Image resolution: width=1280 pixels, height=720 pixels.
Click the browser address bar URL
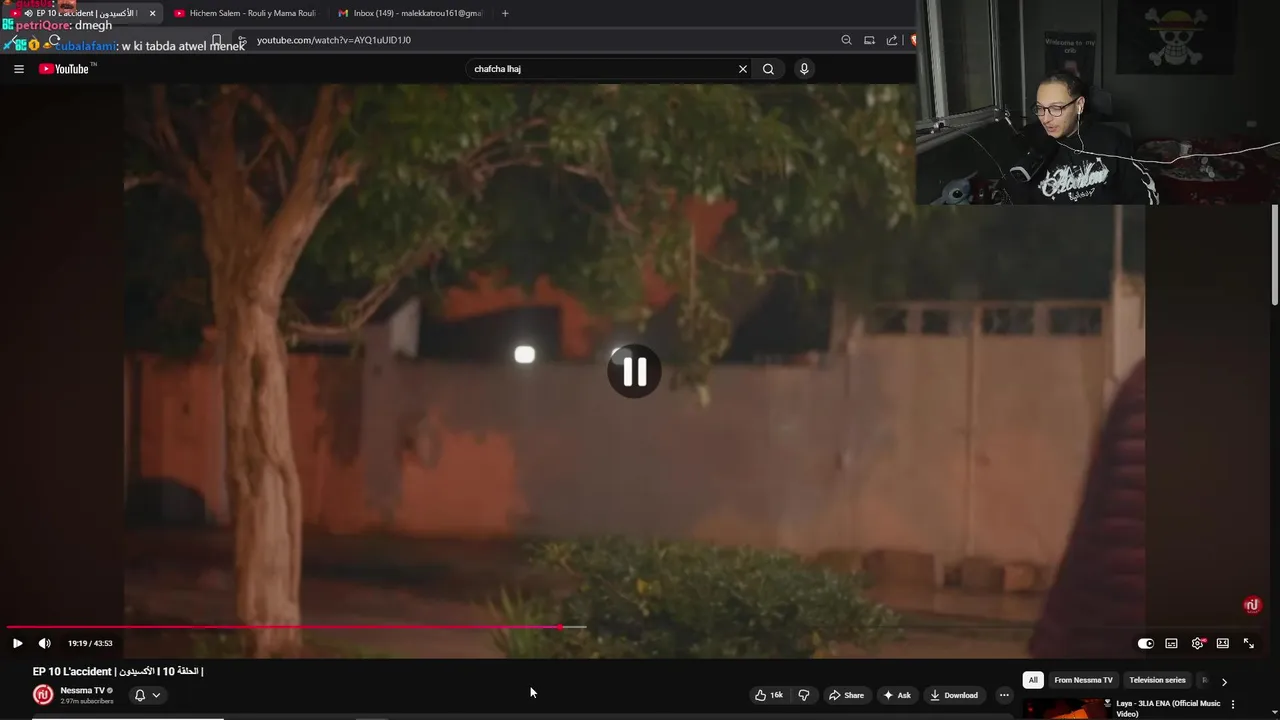[334, 40]
